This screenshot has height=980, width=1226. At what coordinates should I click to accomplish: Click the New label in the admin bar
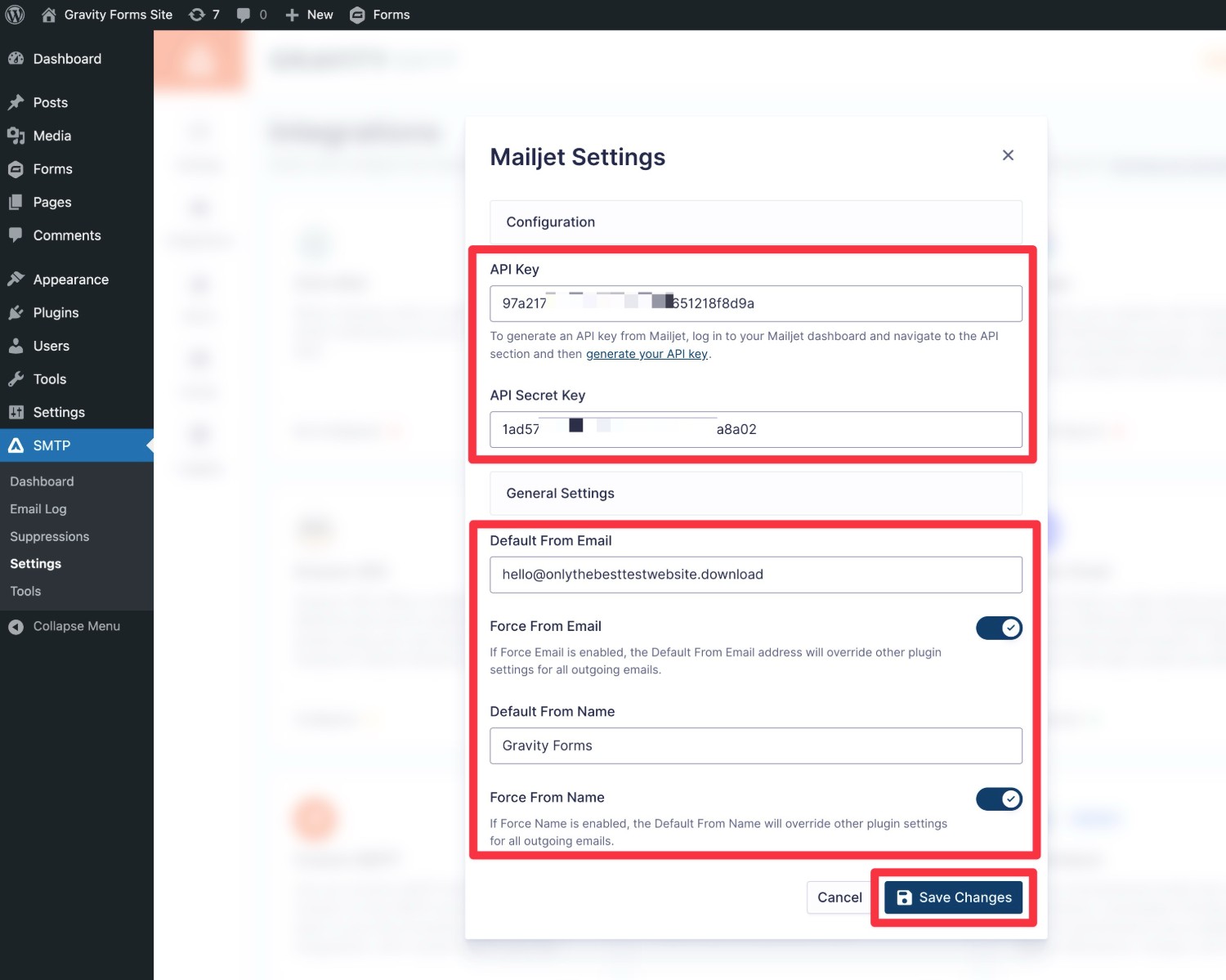[320, 15]
